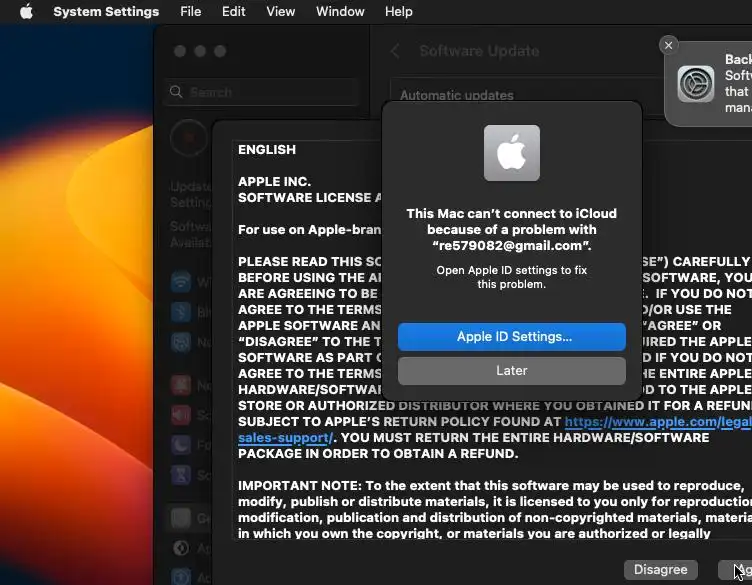Open the Window menu

(340, 12)
